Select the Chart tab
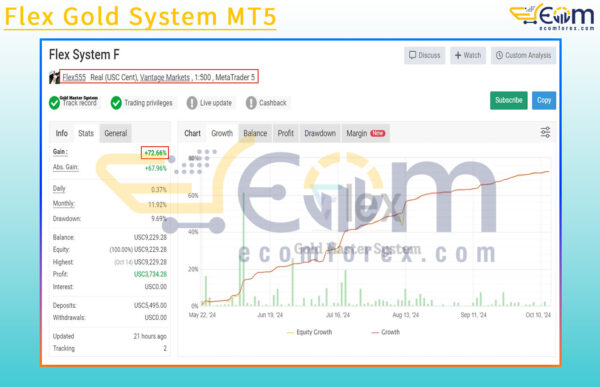Viewport: 600px width, 387px height. pyautogui.click(x=192, y=133)
